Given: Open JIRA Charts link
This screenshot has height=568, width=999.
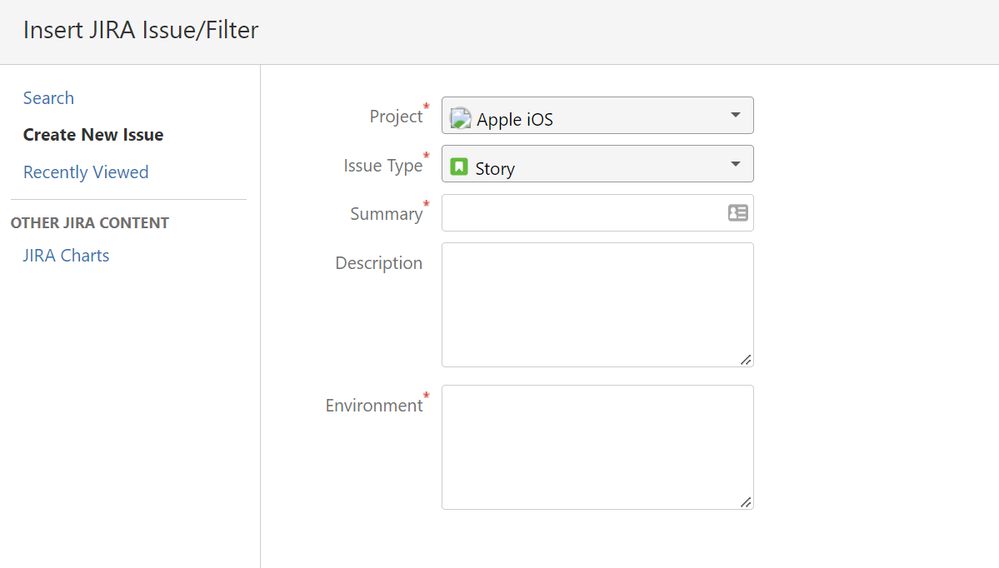Looking at the screenshot, I should click(x=66, y=255).
